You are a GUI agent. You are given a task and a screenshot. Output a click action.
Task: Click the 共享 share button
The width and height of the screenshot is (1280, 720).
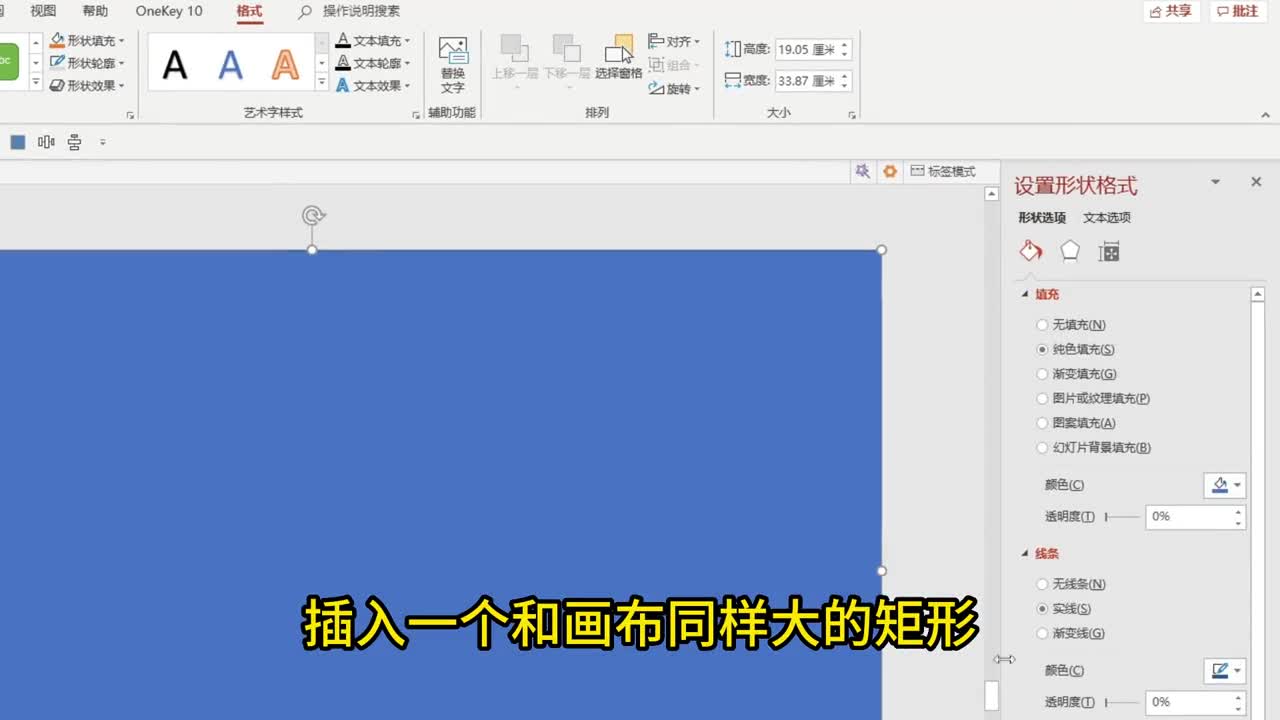click(1171, 11)
